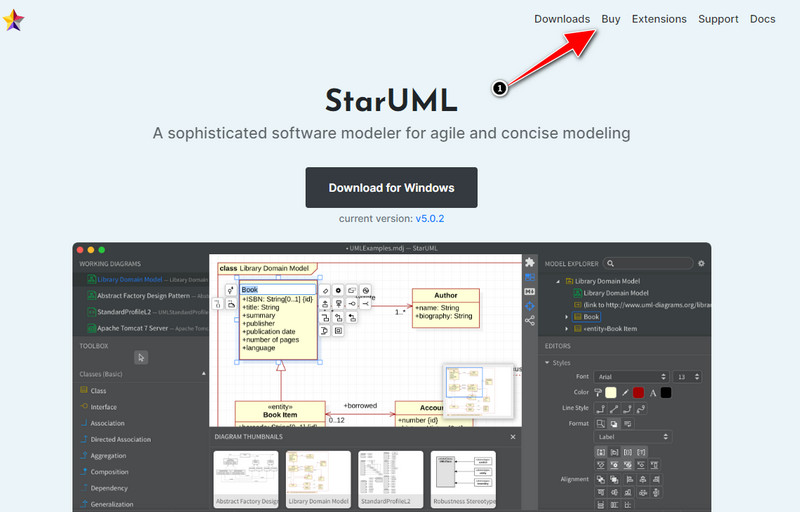
Task: Open the Robustness Stereotype thumbnail
Action: 463,479
